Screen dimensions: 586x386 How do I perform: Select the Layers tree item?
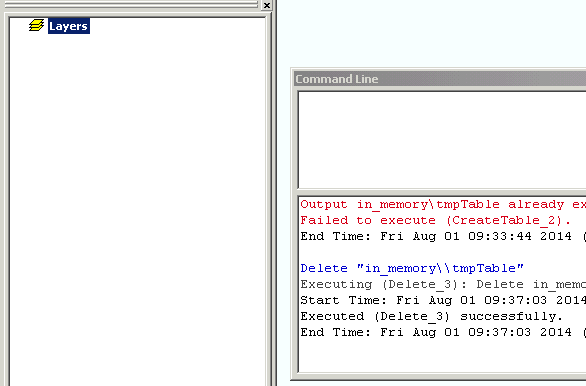[69, 26]
